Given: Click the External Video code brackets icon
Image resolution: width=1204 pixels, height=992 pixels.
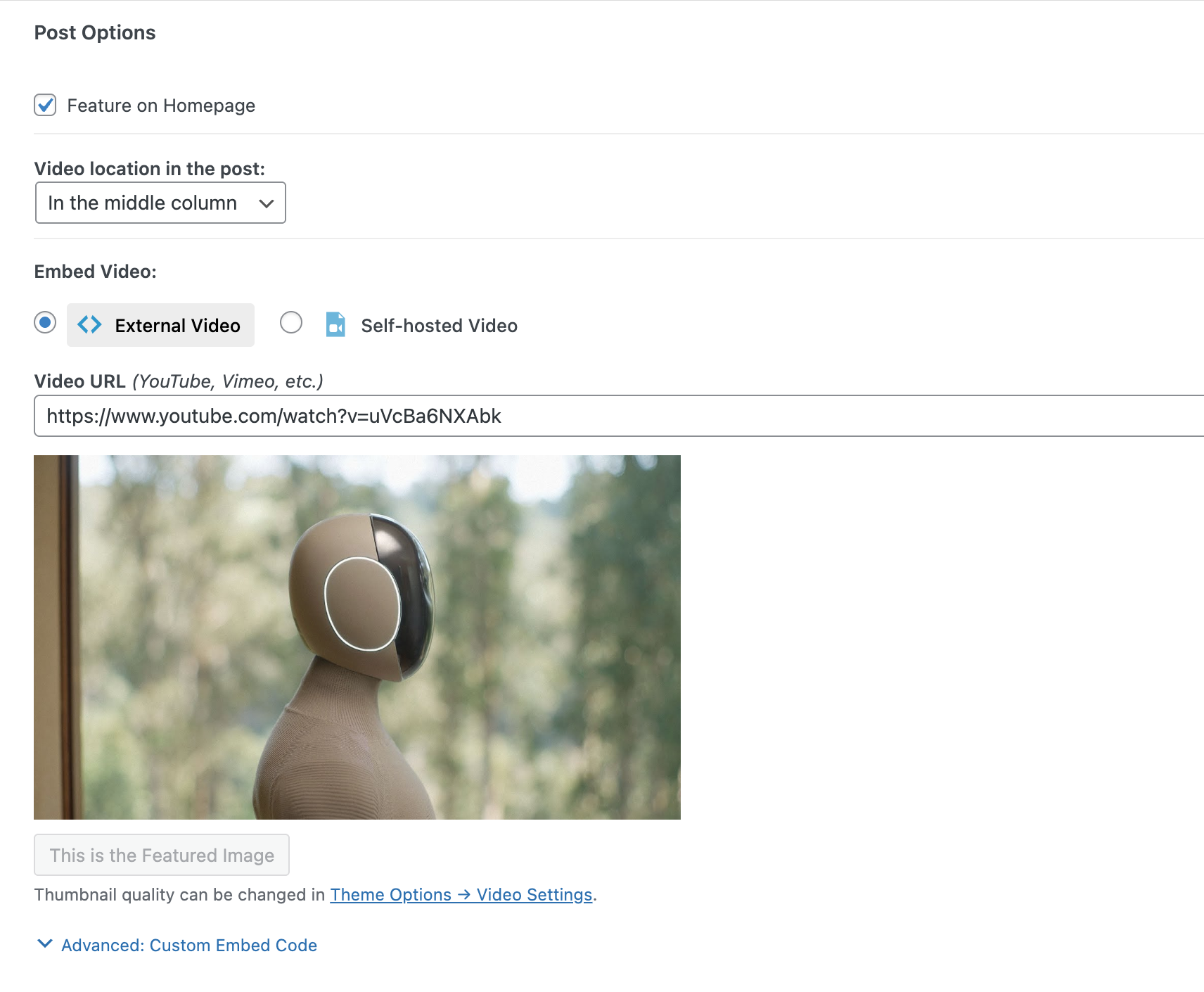Looking at the screenshot, I should point(89,325).
